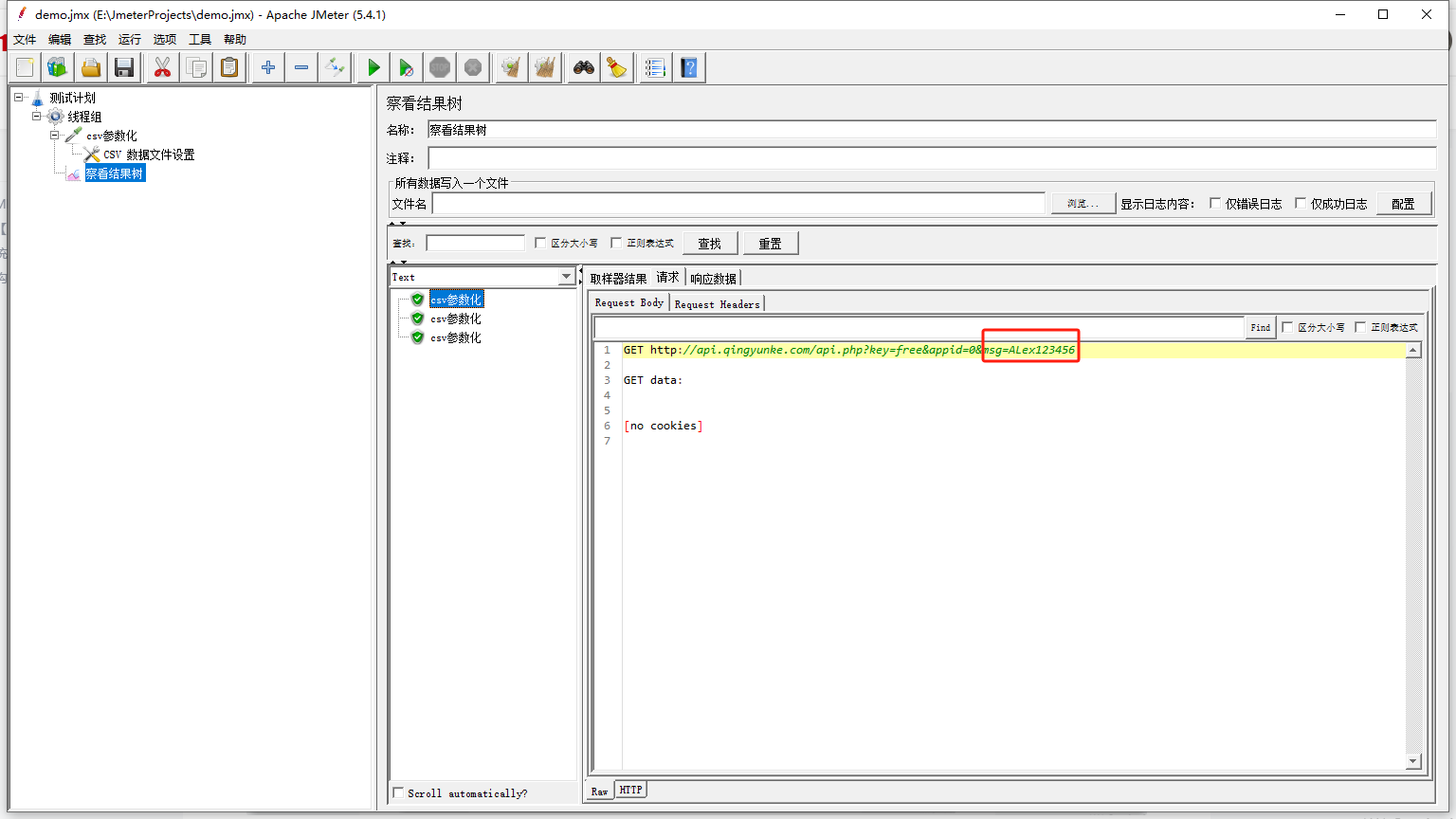Switch to the 取样器结果 tab
Image resolution: width=1456 pixels, height=819 pixels.
(x=618, y=279)
